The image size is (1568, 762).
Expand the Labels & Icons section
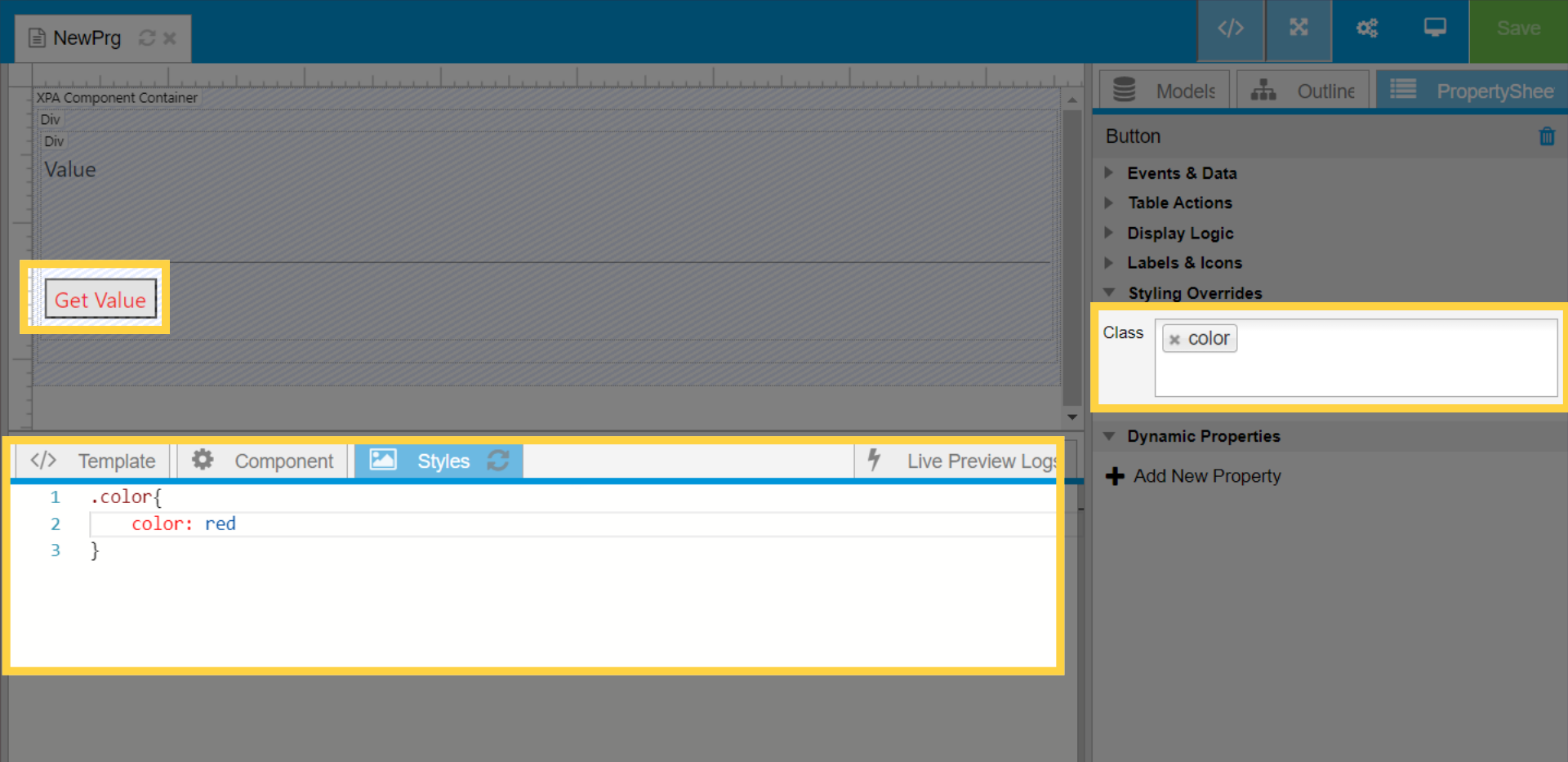[1109, 262]
